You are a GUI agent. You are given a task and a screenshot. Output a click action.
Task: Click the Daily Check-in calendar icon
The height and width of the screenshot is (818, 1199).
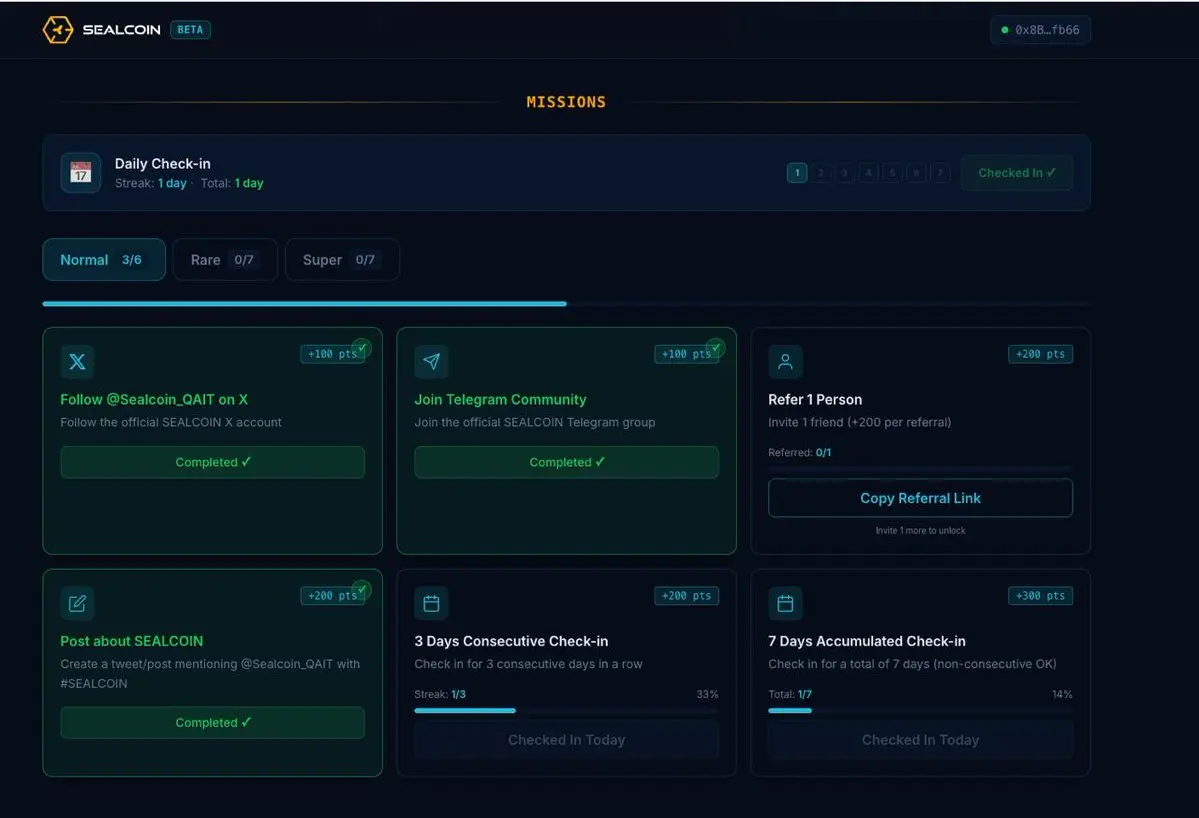tap(81, 173)
